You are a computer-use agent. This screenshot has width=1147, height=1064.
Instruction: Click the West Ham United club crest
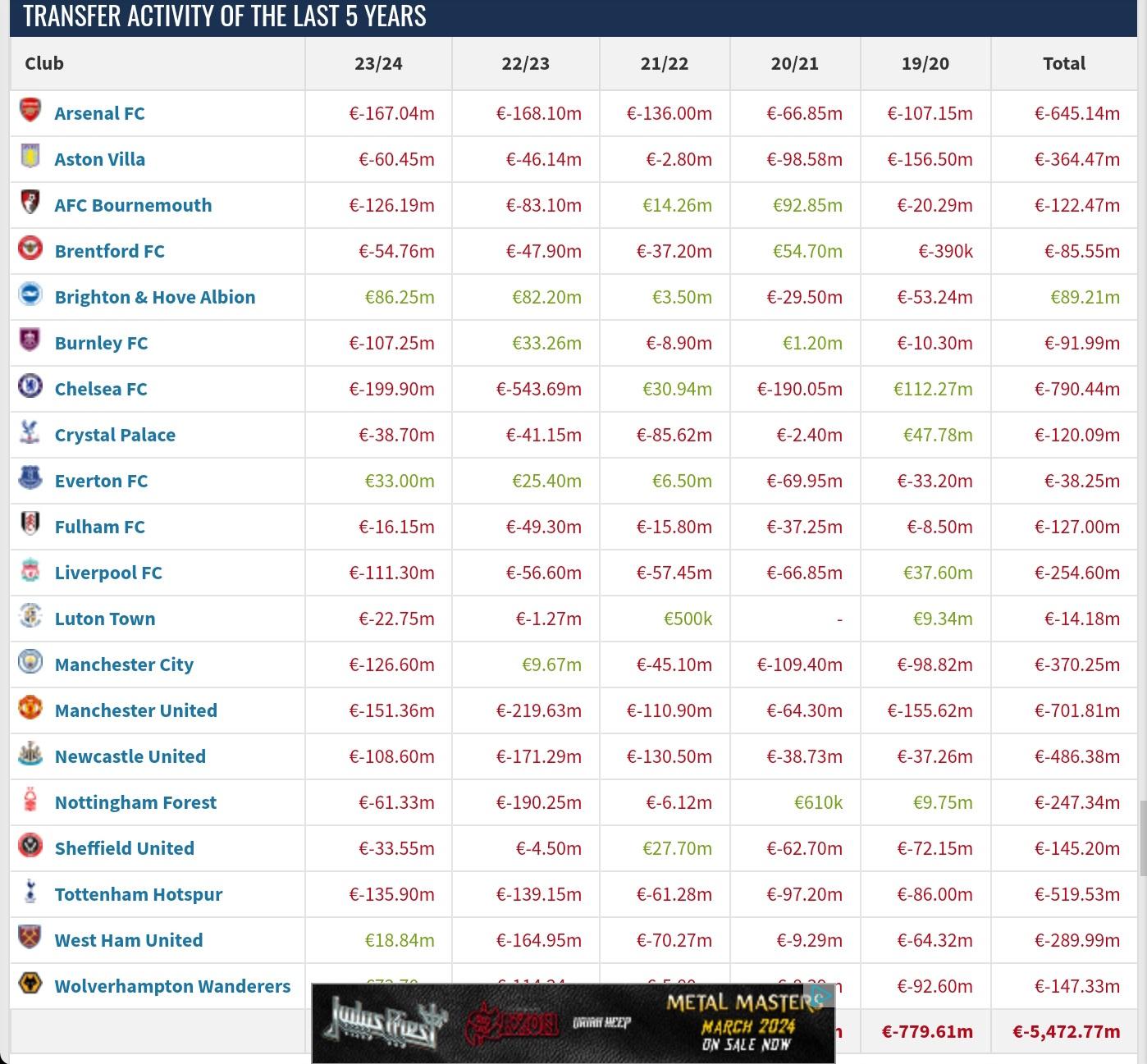pos(30,937)
